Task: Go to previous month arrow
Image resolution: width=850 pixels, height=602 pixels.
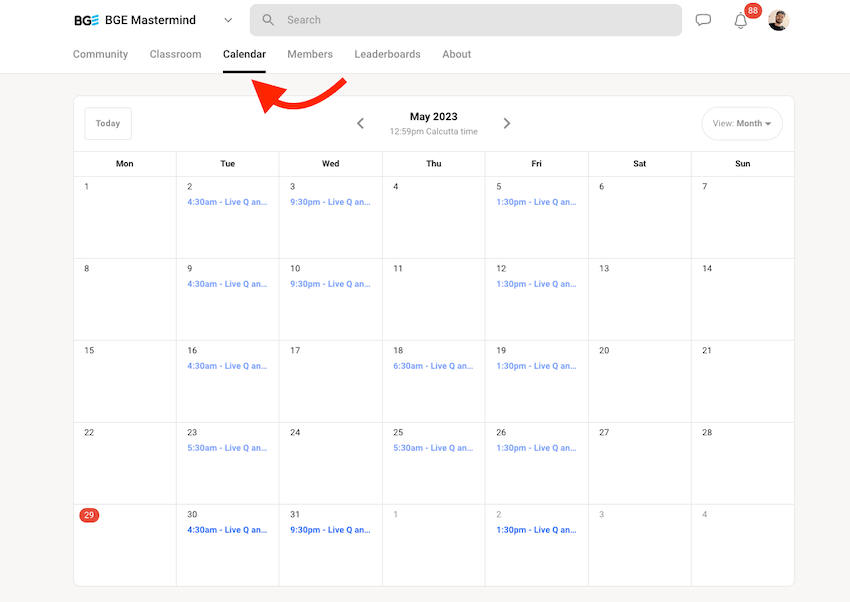Action: tap(361, 123)
